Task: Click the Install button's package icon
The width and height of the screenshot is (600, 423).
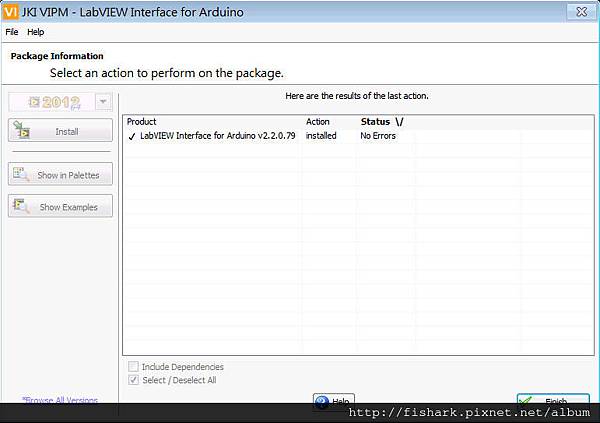Action: click(x=22, y=129)
